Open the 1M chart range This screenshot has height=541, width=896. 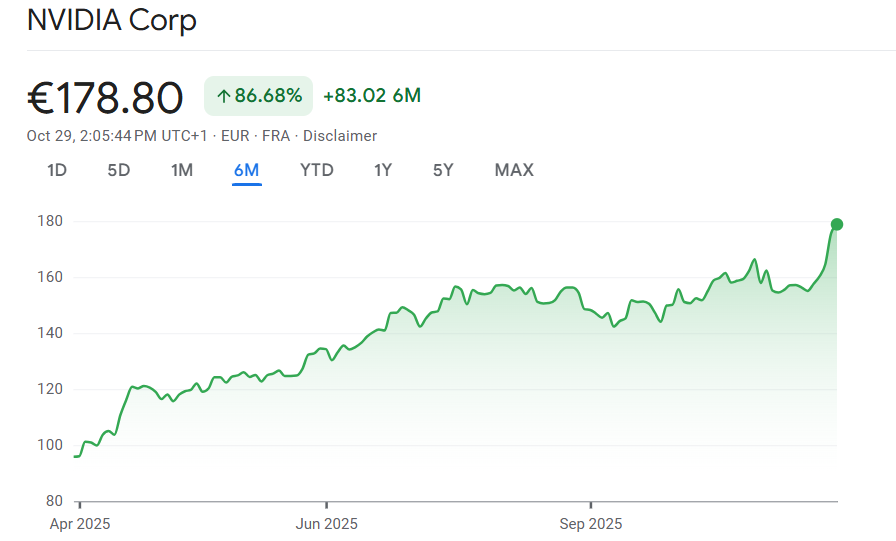(181, 170)
